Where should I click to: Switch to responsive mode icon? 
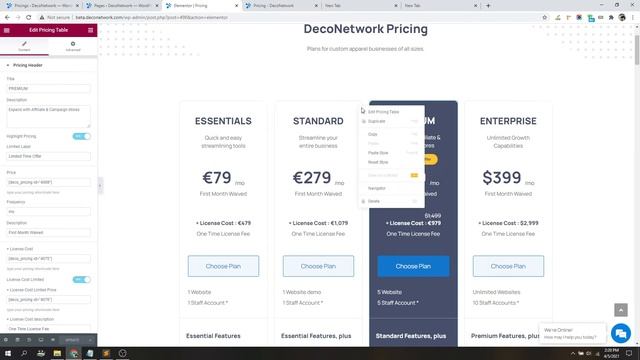point(41,340)
